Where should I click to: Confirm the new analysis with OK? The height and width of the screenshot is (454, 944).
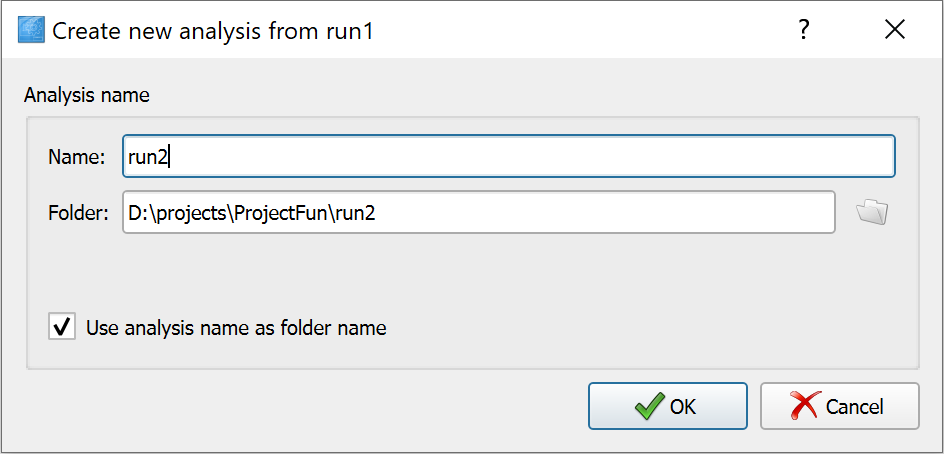point(668,406)
